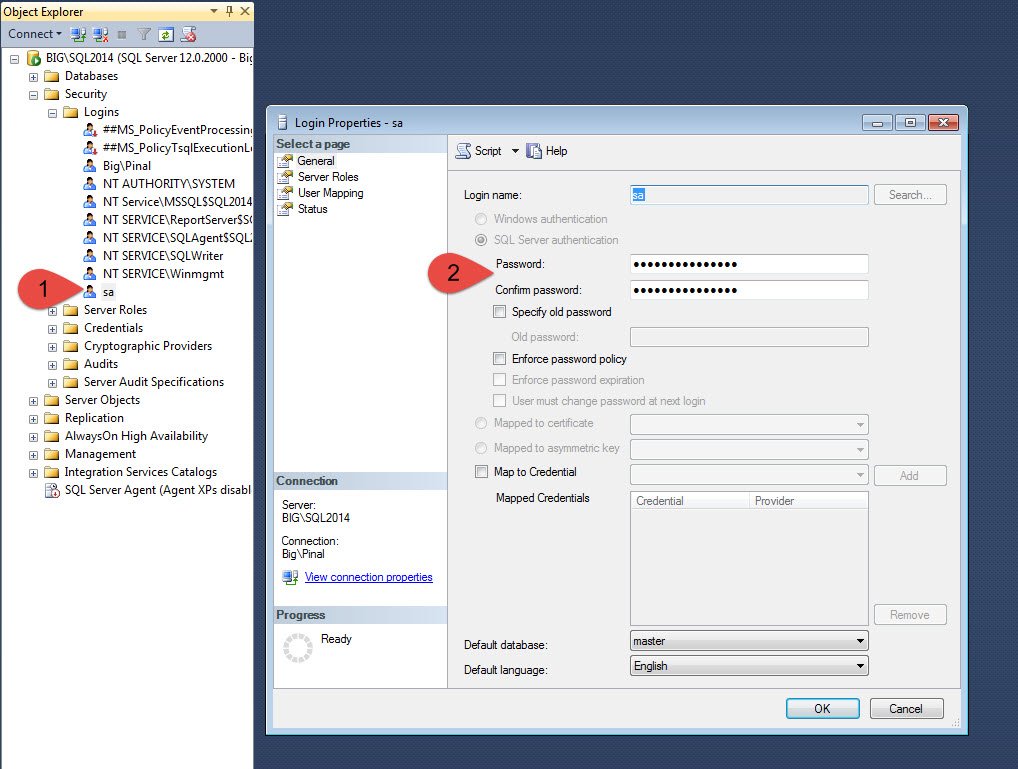Click the Connect Object Explorer icon

(x=79, y=34)
